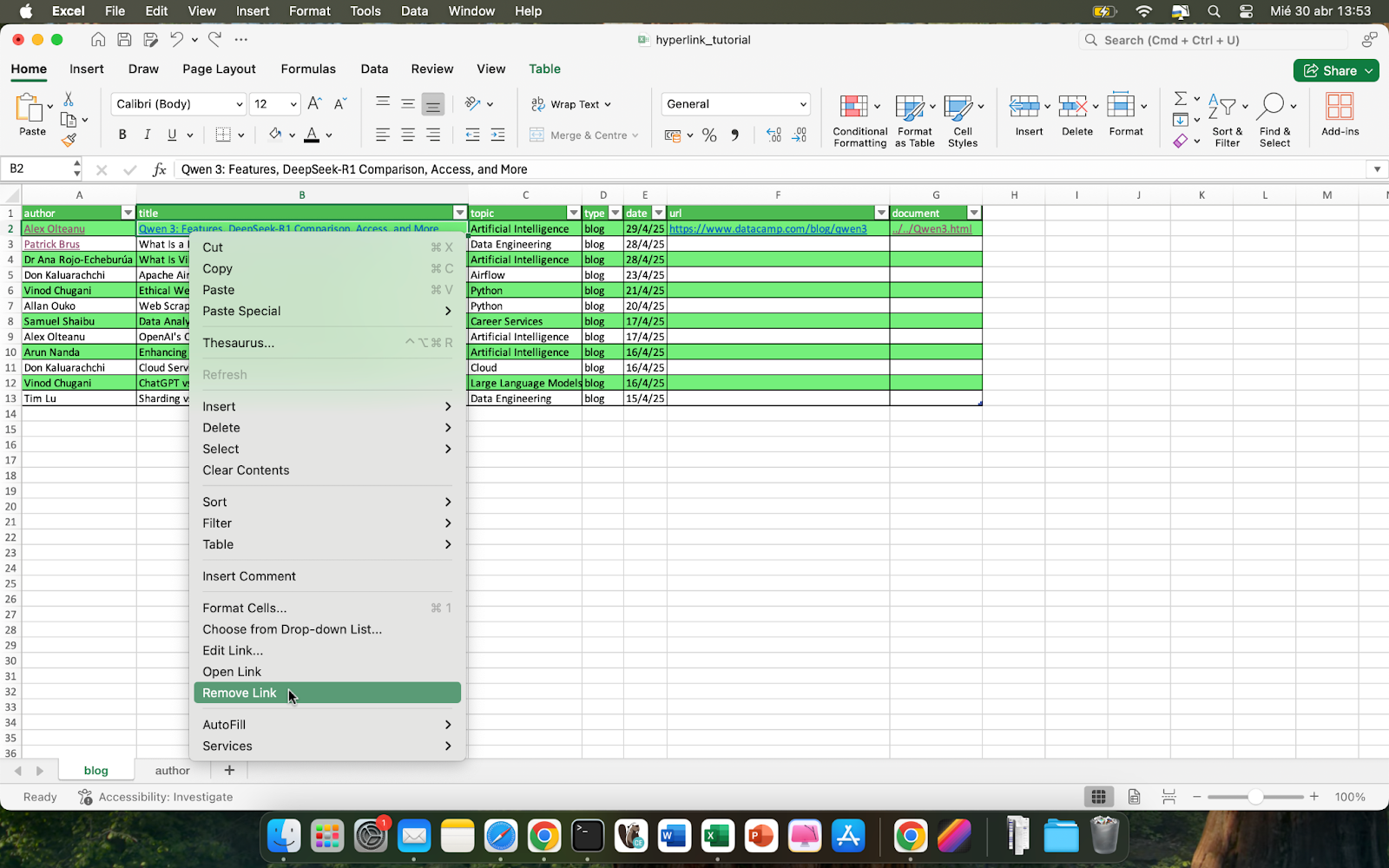Open Add-ins
Screen dimensions: 1389x868
[1340, 115]
